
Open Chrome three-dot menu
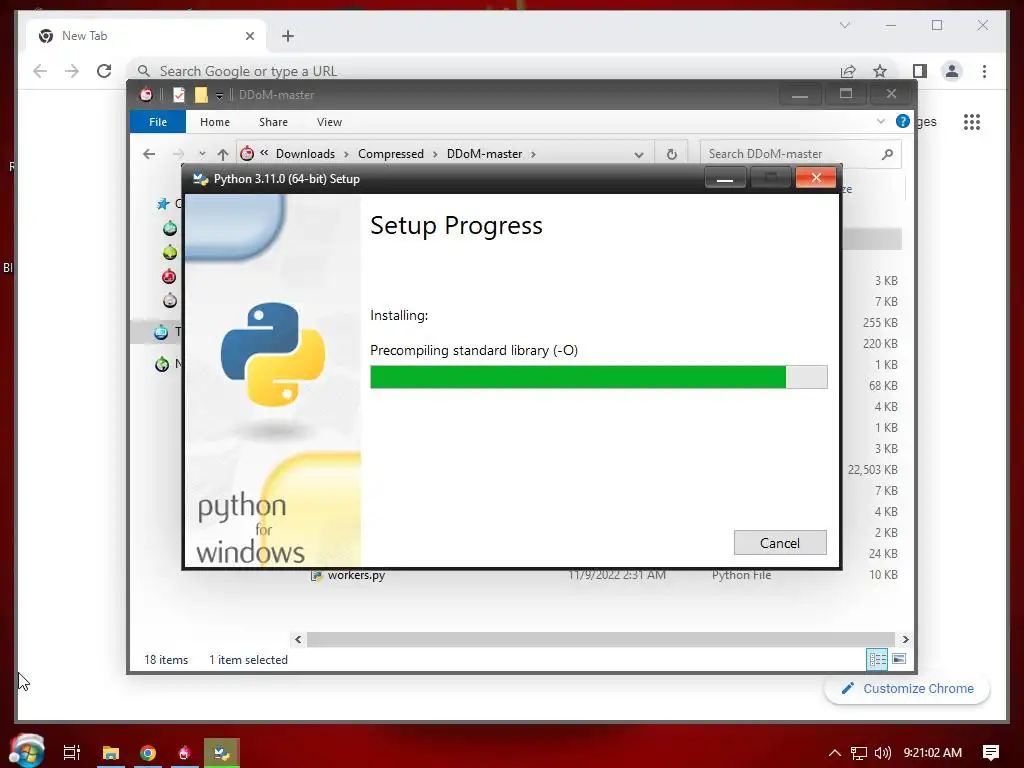click(x=984, y=71)
